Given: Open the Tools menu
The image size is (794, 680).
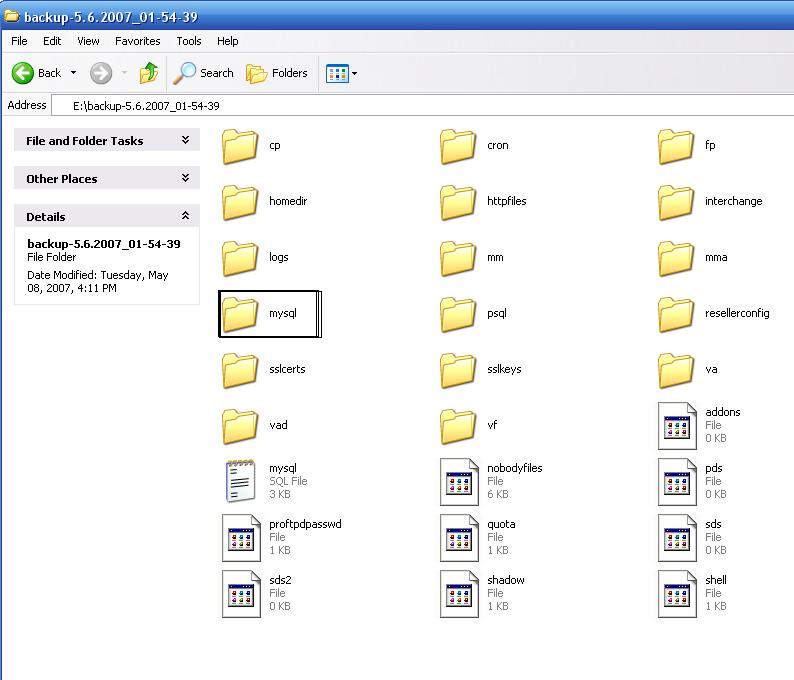Looking at the screenshot, I should 189,41.
